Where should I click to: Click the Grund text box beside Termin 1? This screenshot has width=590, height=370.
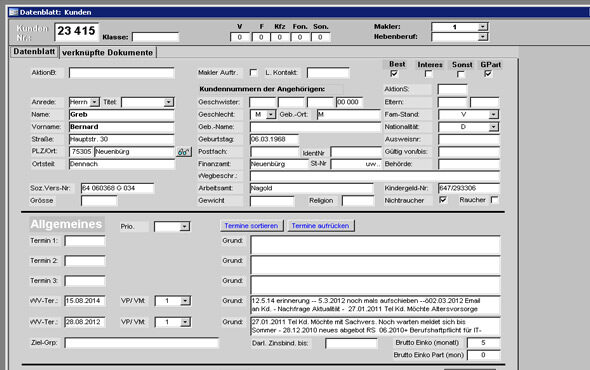(375, 245)
